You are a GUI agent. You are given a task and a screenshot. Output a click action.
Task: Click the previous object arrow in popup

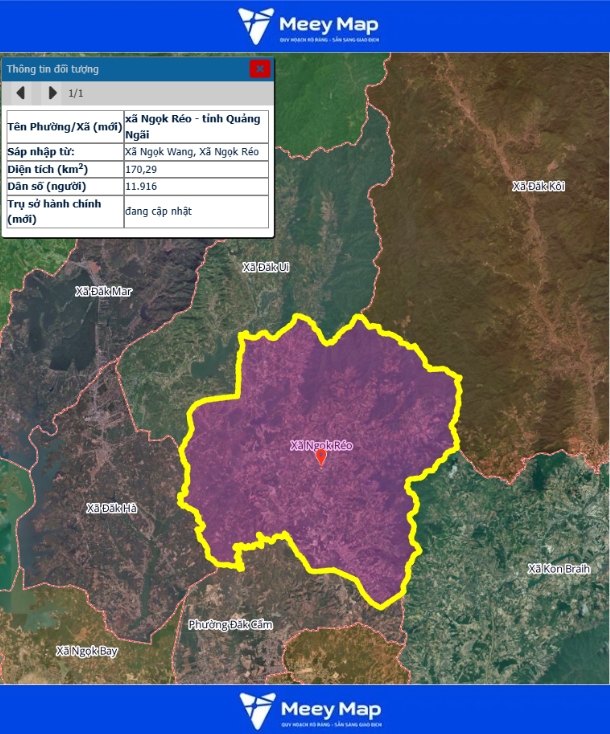tap(20, 93)
